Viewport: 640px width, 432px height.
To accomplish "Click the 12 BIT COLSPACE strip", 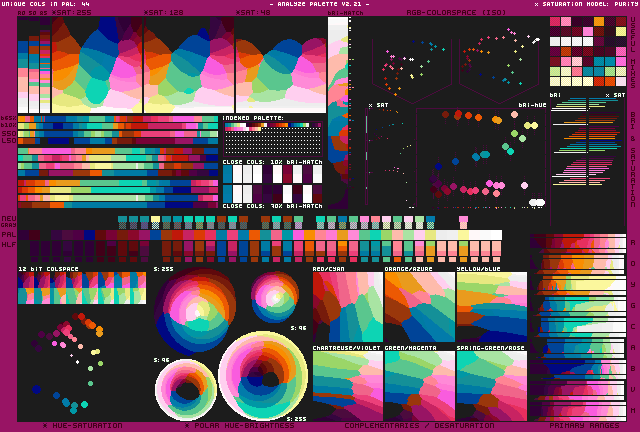I will [x=82, y=288].
